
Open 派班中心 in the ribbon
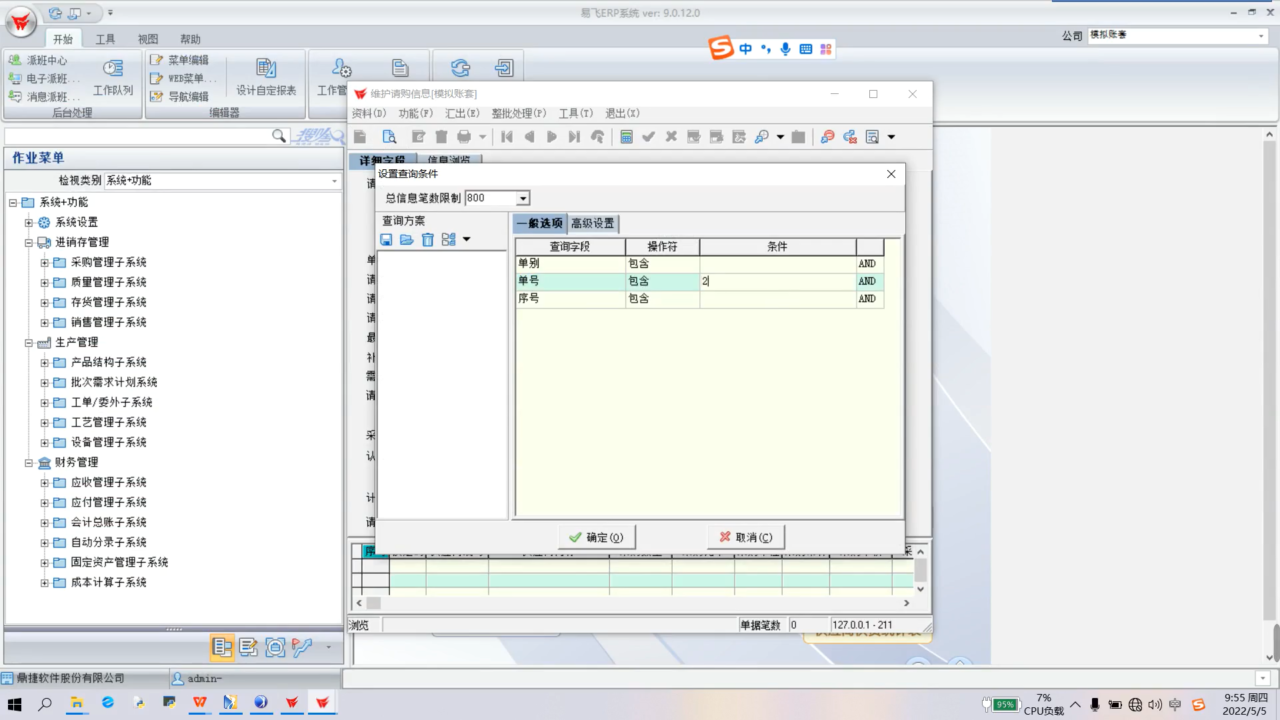[x=38, y=60]
